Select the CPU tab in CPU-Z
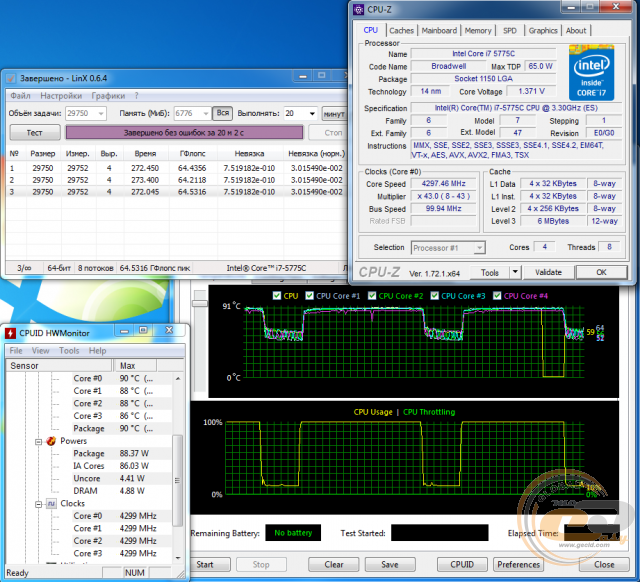640x582 pixels. [x=371, y=30]
